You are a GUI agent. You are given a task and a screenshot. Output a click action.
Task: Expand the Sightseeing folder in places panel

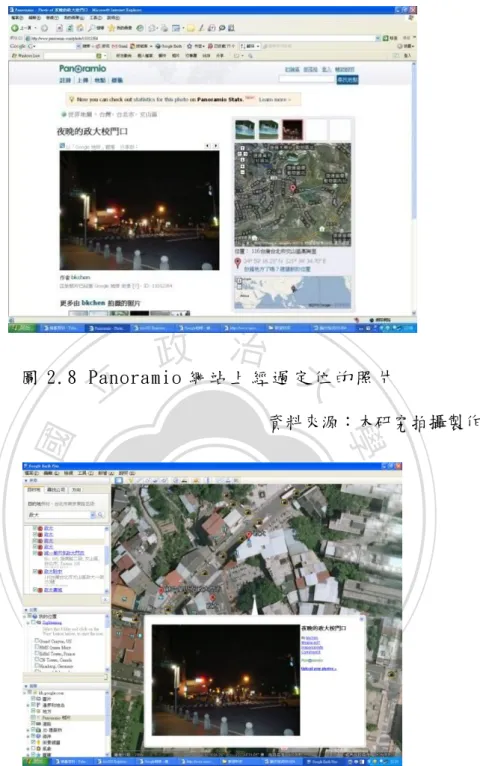28,623
